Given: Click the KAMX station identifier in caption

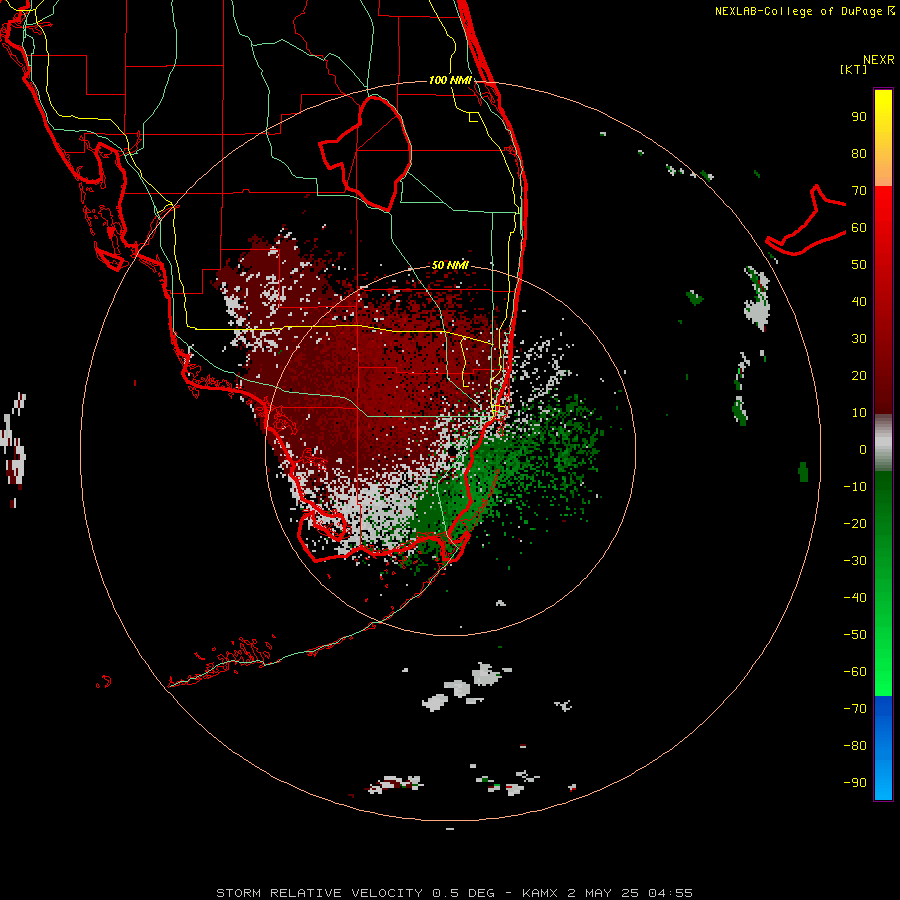Looking at the screenshot, I should pos(540,893).
